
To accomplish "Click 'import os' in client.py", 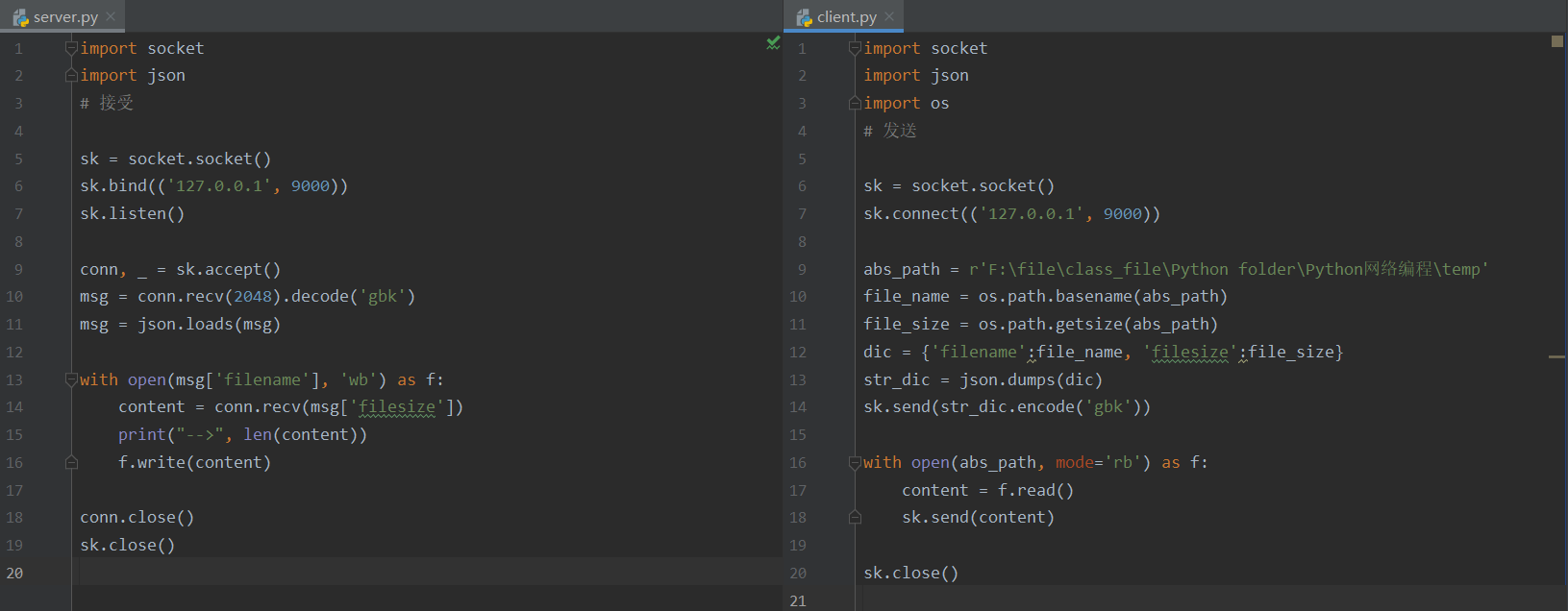I will 907,103.
